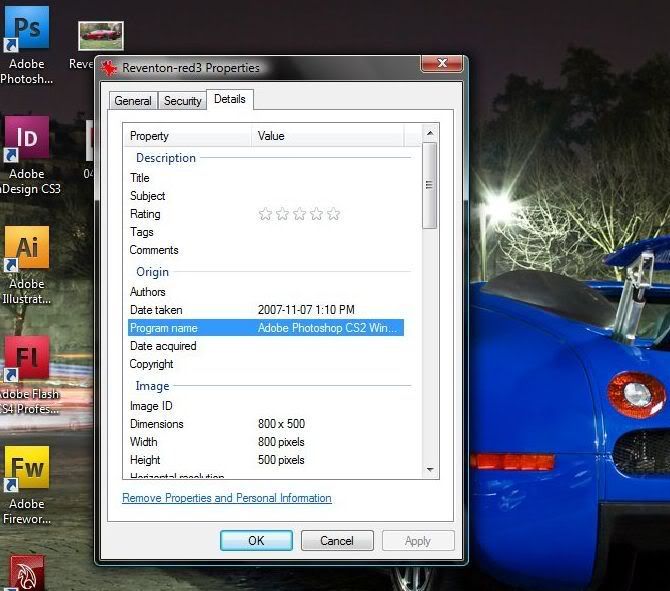Viewport: 670px width, 591px height.
Task: Switch to the Security tab
Action: [182, 101]
